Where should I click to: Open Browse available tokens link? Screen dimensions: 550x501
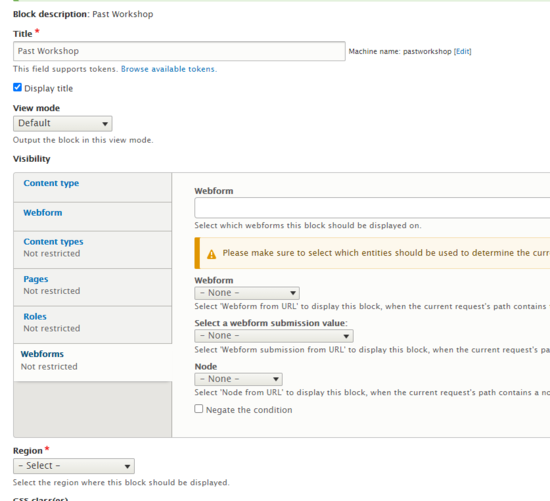(169, 69)
